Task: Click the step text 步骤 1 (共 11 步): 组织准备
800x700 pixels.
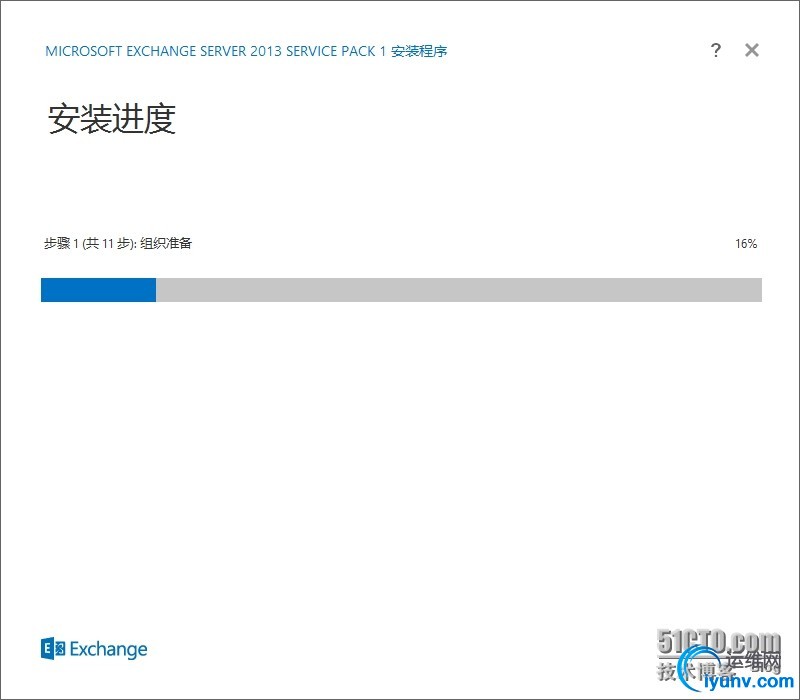Action: tap(118, 243)
